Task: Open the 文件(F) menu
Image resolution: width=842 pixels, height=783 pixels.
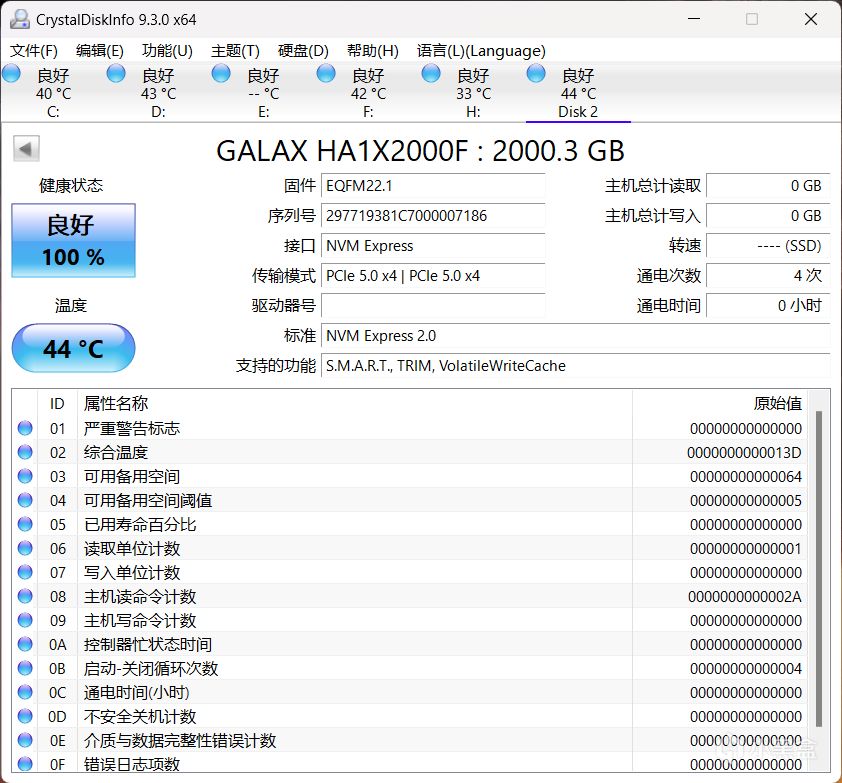Action: (34, 51)
